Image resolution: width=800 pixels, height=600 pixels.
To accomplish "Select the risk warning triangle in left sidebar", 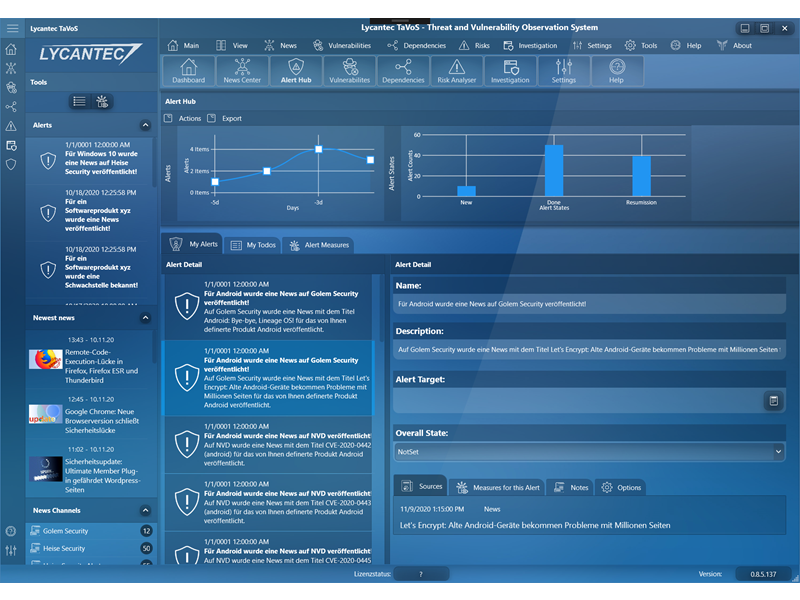I will click(11, 126).
